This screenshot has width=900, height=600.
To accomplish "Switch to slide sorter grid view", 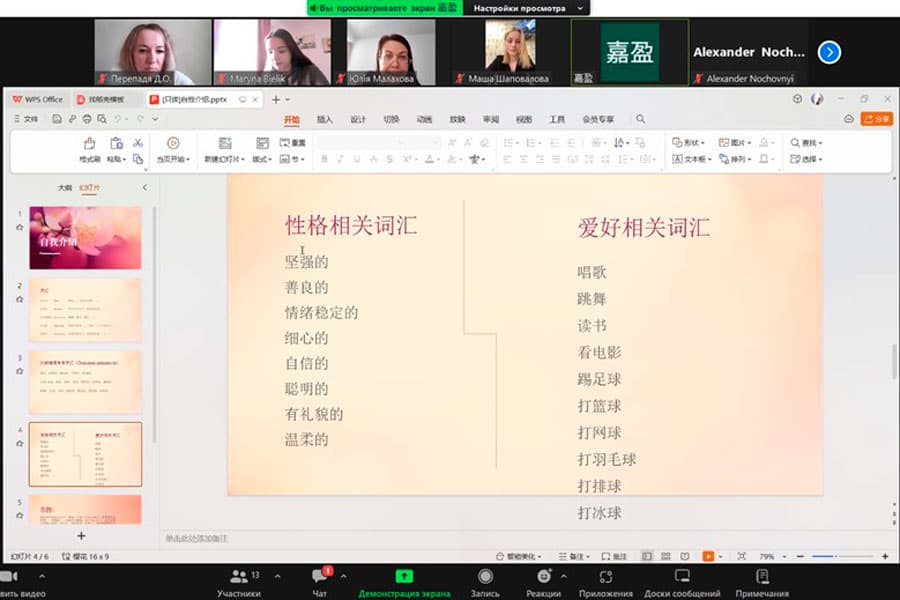I will point(665,556).
